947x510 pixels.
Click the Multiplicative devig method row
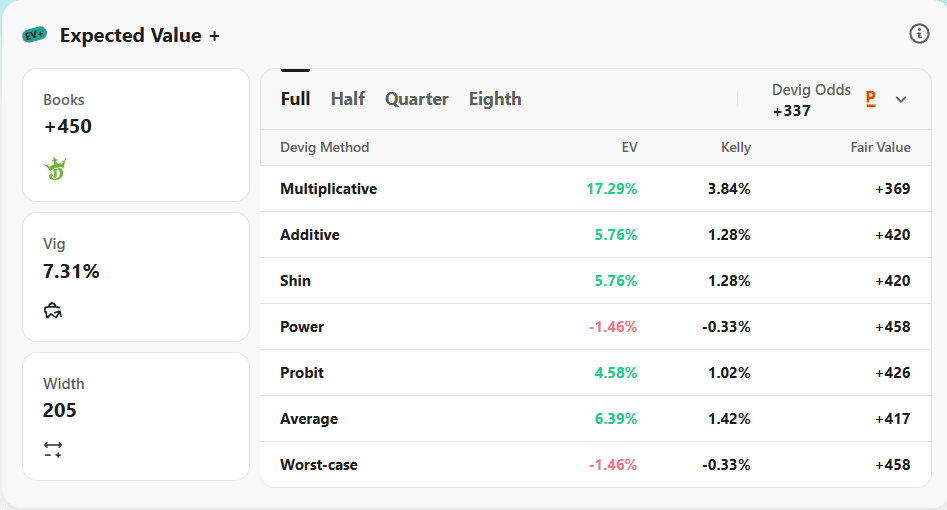pyautogui.click(x=595, y=189)
